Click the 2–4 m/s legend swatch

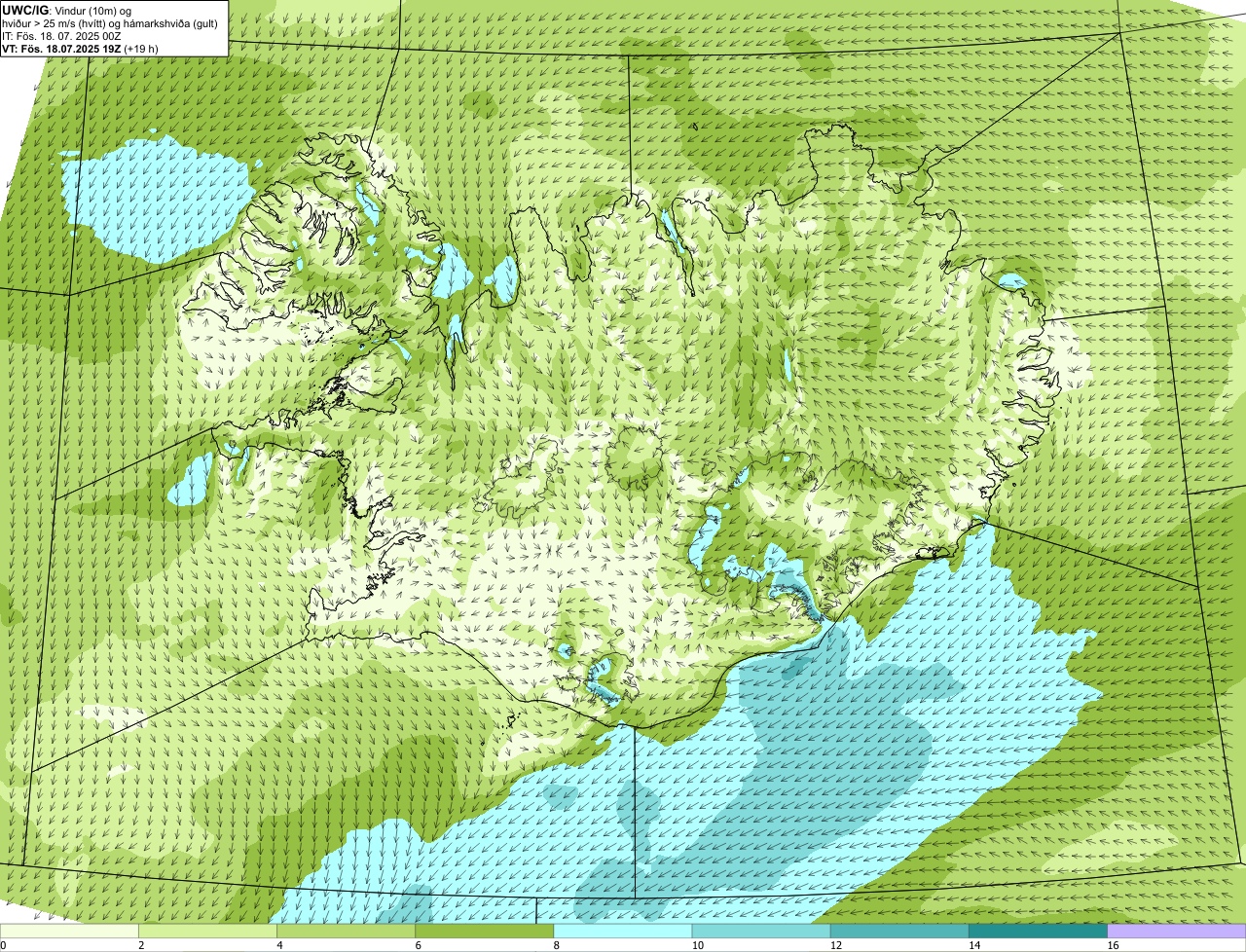pyautogui.click(x=208, y=931)
